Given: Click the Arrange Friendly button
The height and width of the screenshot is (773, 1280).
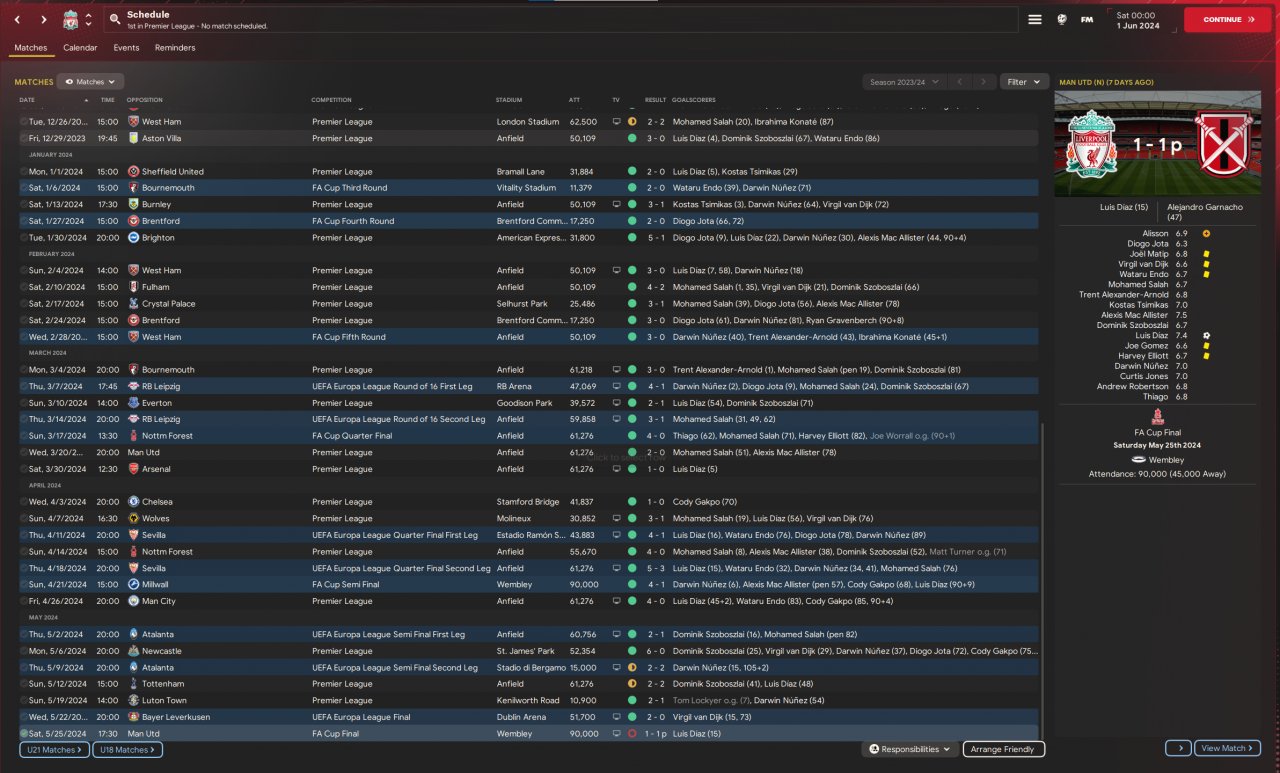Looking at the screenshot, I should coord(1004,749).
